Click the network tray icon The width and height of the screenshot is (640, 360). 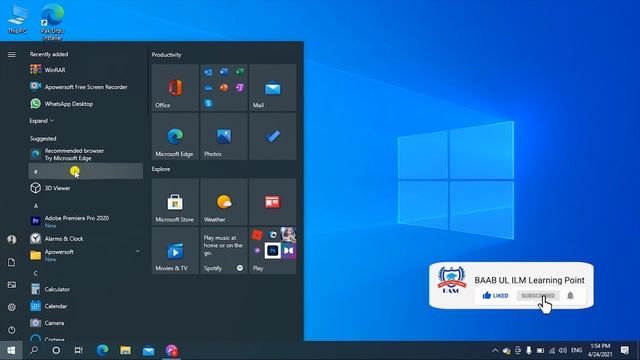click(552, 350)
